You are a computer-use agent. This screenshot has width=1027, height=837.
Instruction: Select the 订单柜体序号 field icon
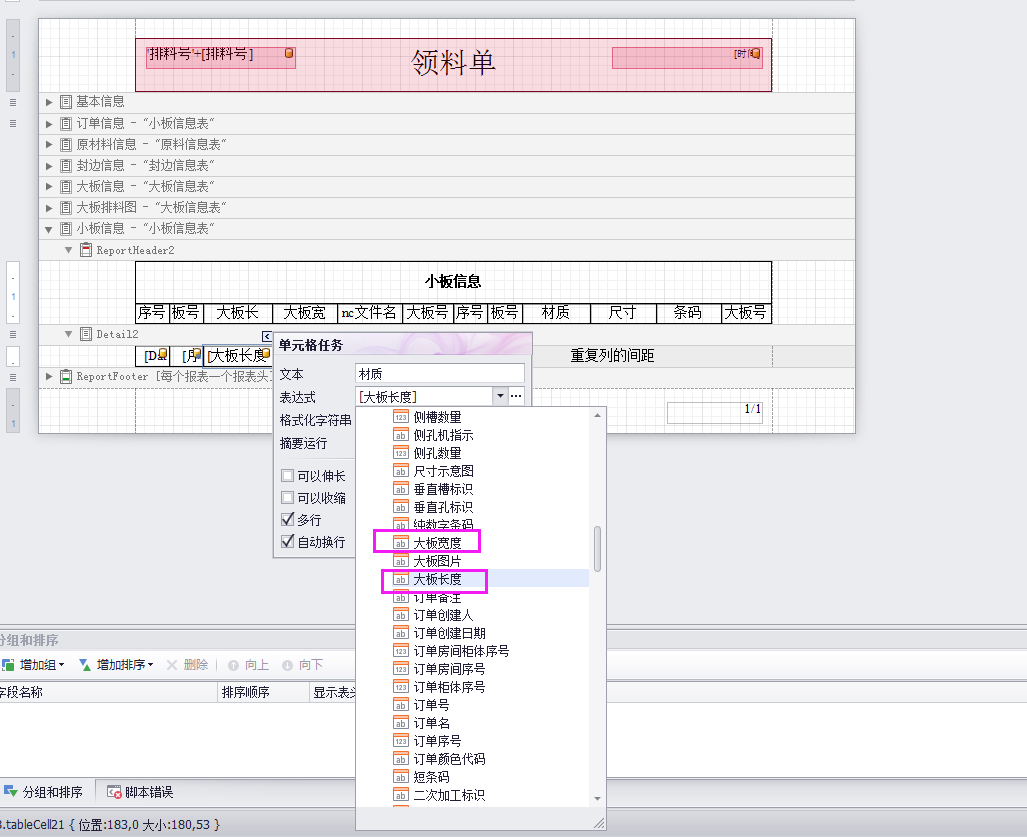click(401, 687)
